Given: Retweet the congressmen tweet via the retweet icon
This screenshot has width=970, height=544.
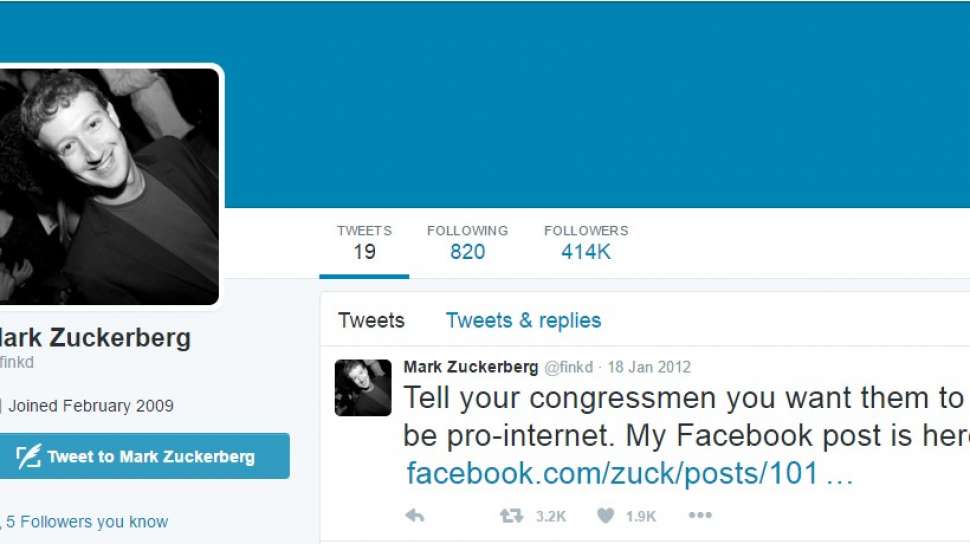Looking at the screenshot, I should tap(512, 516).
